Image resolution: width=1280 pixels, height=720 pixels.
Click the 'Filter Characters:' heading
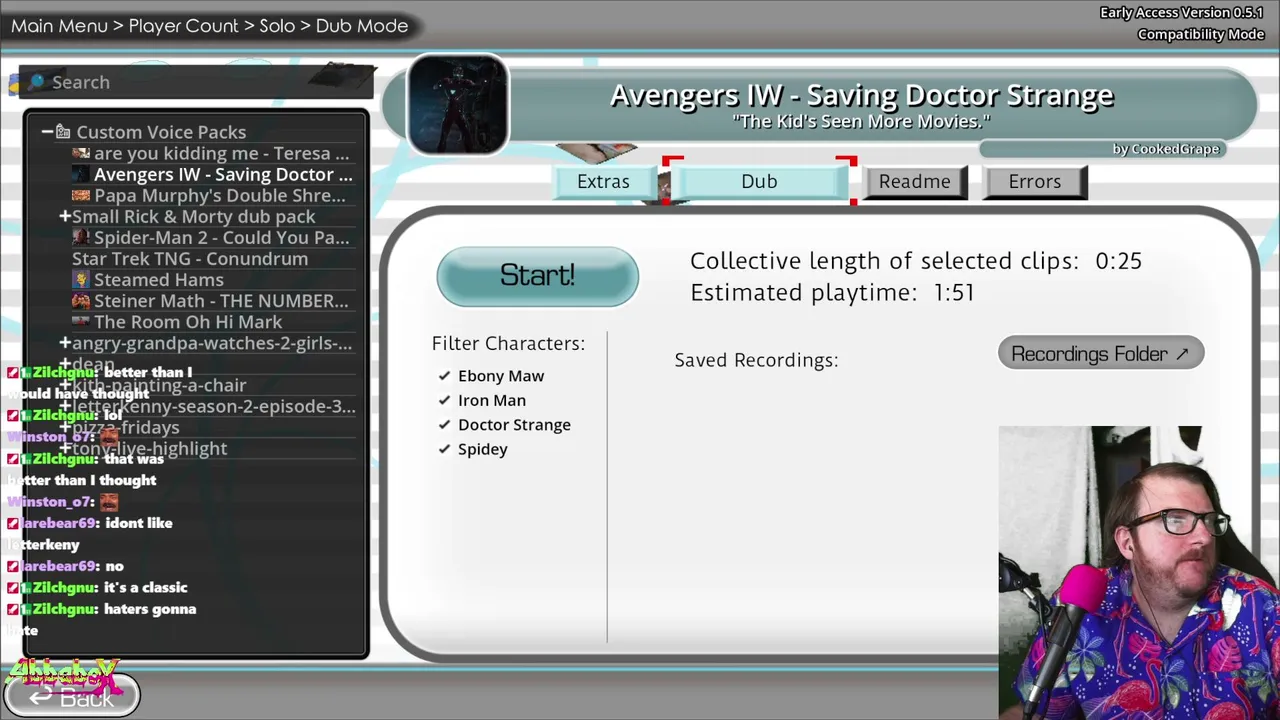[x=508, y=343]
